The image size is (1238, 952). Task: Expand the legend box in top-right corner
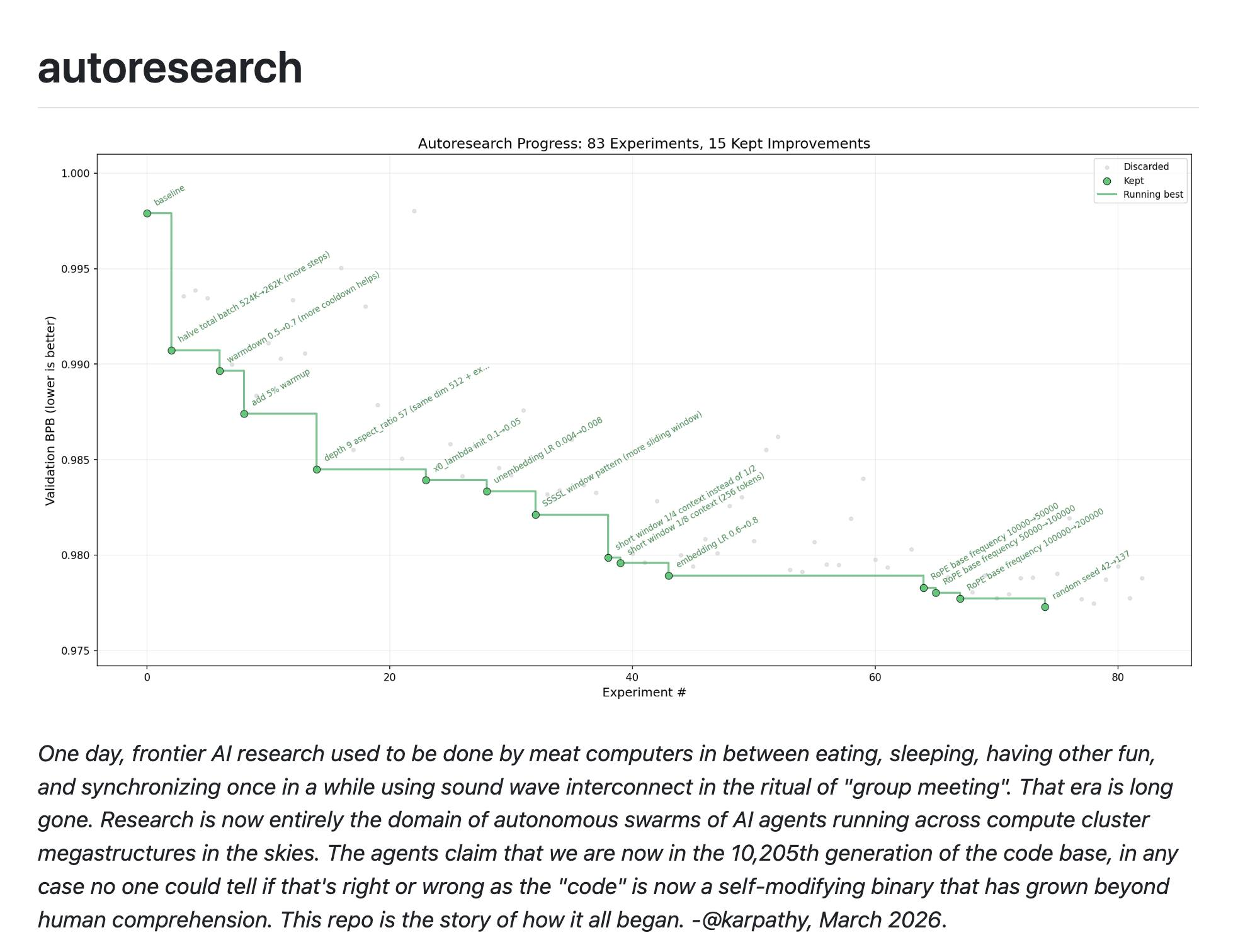click(1140, 181)
